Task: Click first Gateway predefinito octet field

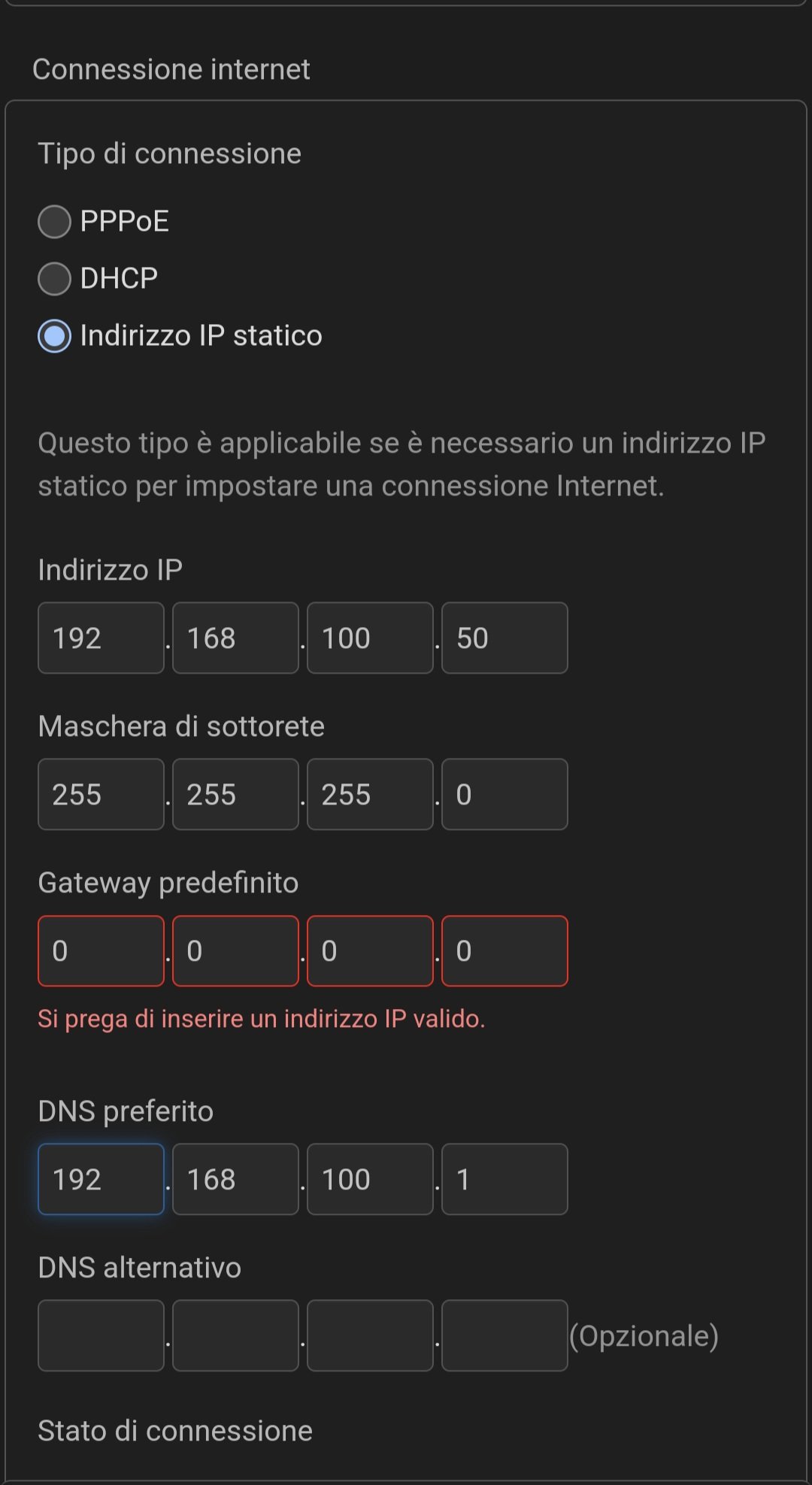Action: point(101,950)
